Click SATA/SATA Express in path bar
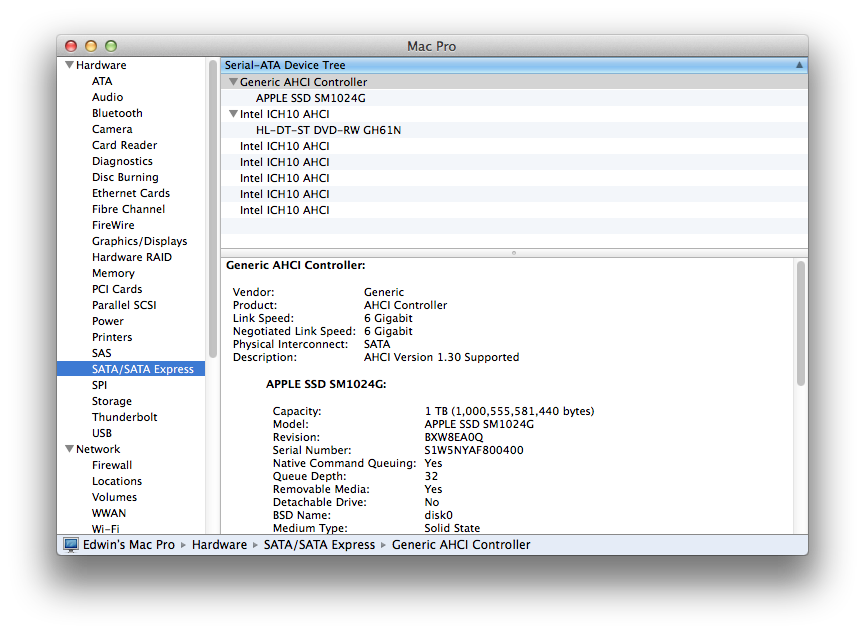 [319, 545]
